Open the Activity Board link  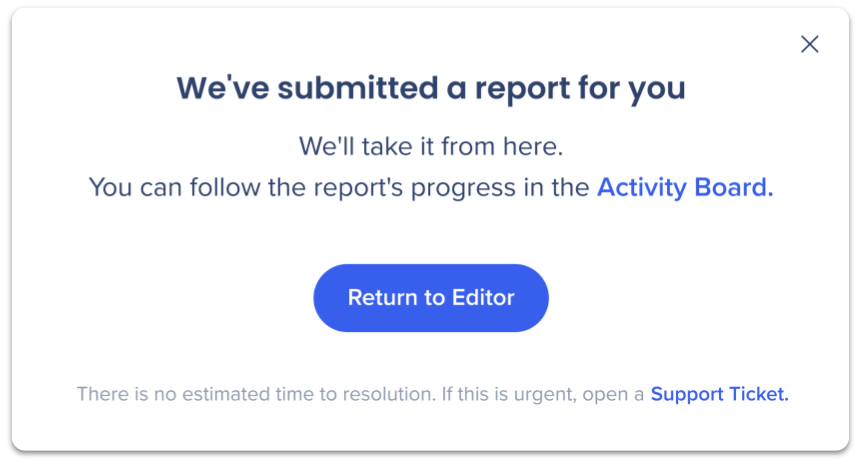click(x=684, y=187)
